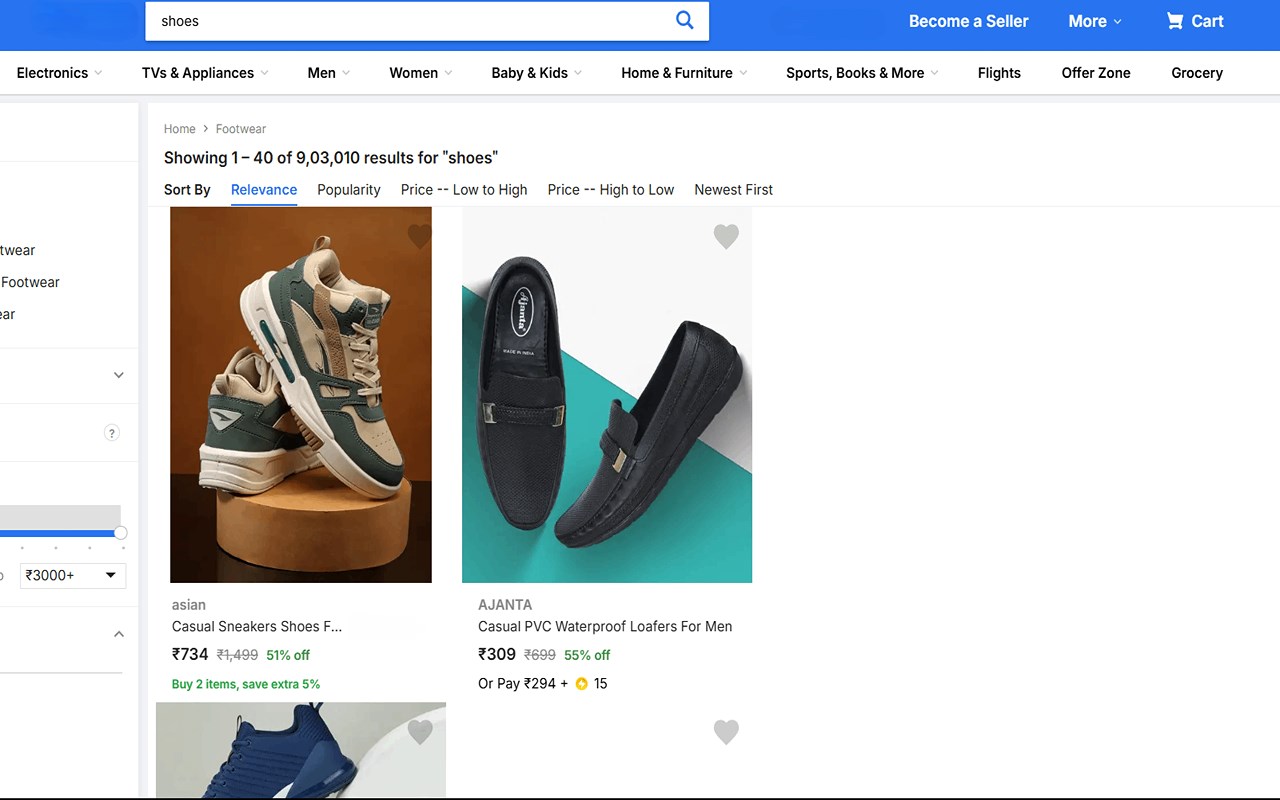The height and width of the screenshot is (800, 1280).
Task: Click the struck-through ₹1,499 price
Action: (238, 656)
